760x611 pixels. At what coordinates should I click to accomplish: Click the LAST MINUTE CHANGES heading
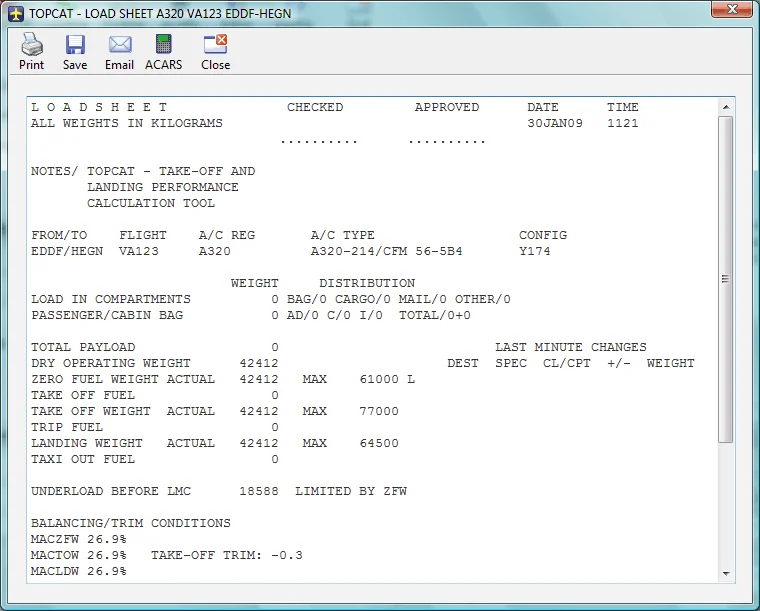click(570, 347)
